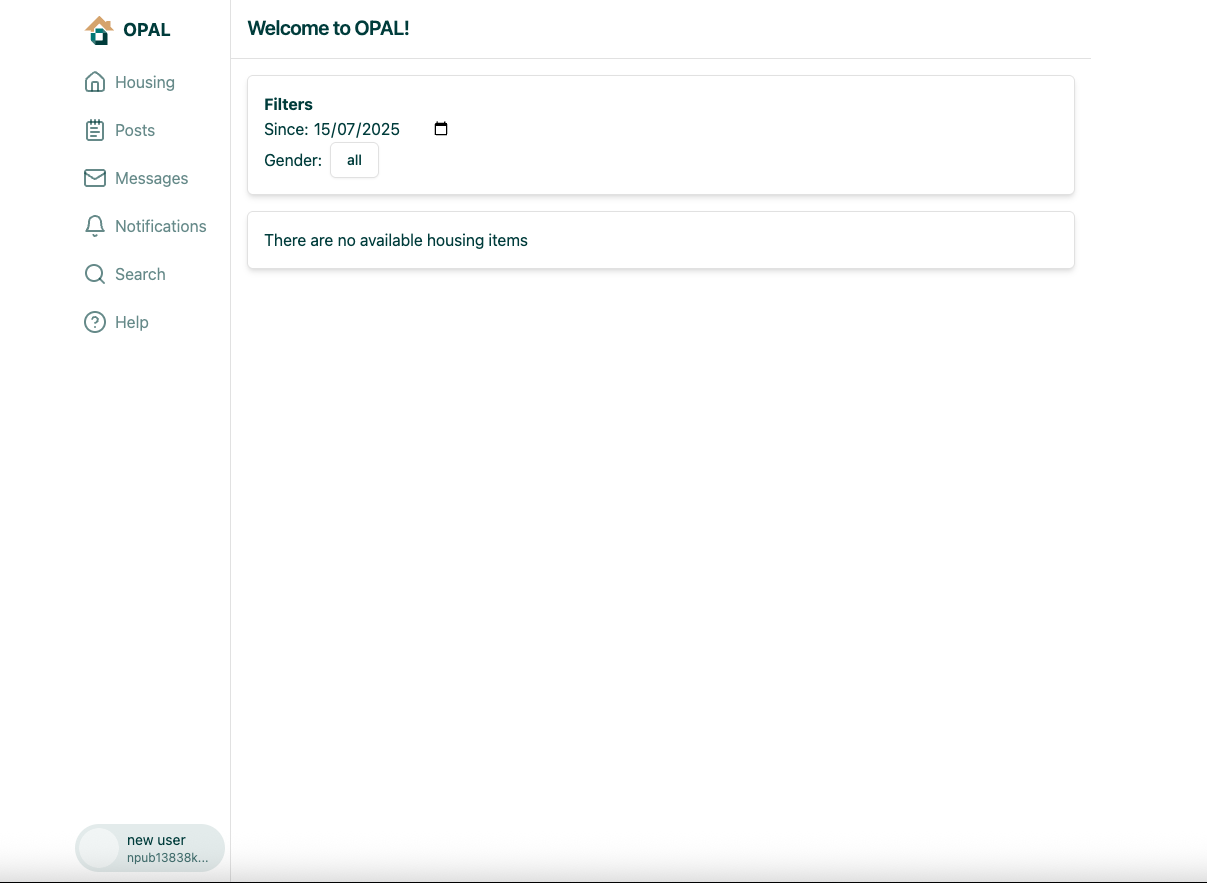This screenshot has height=883, width=1207.
Task: Open the calendar date picker icon
Action: 441,129
